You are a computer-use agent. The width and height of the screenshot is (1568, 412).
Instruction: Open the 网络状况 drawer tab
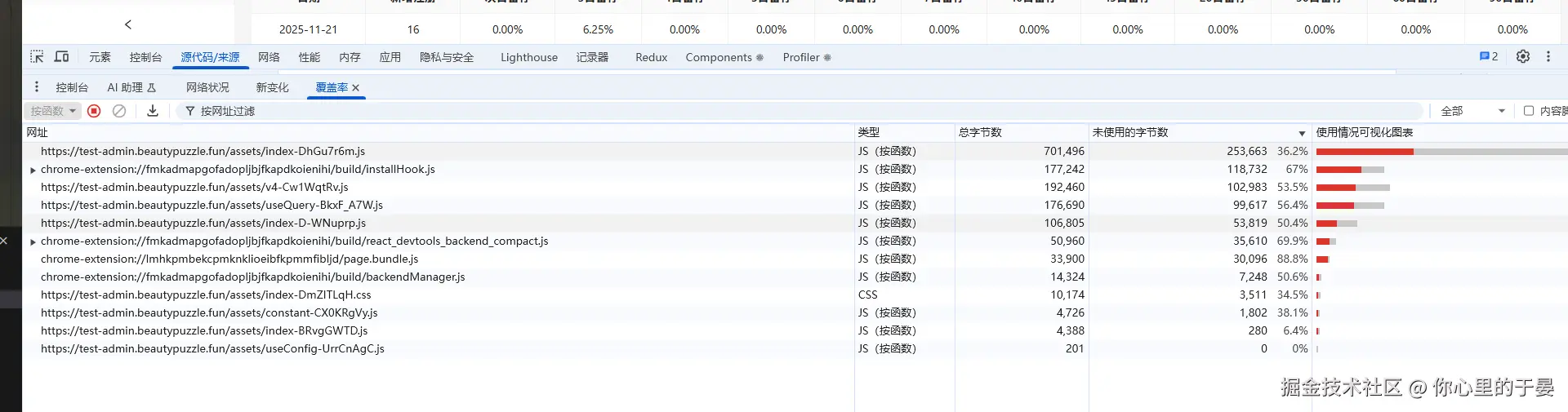click(x=207, y=87)
